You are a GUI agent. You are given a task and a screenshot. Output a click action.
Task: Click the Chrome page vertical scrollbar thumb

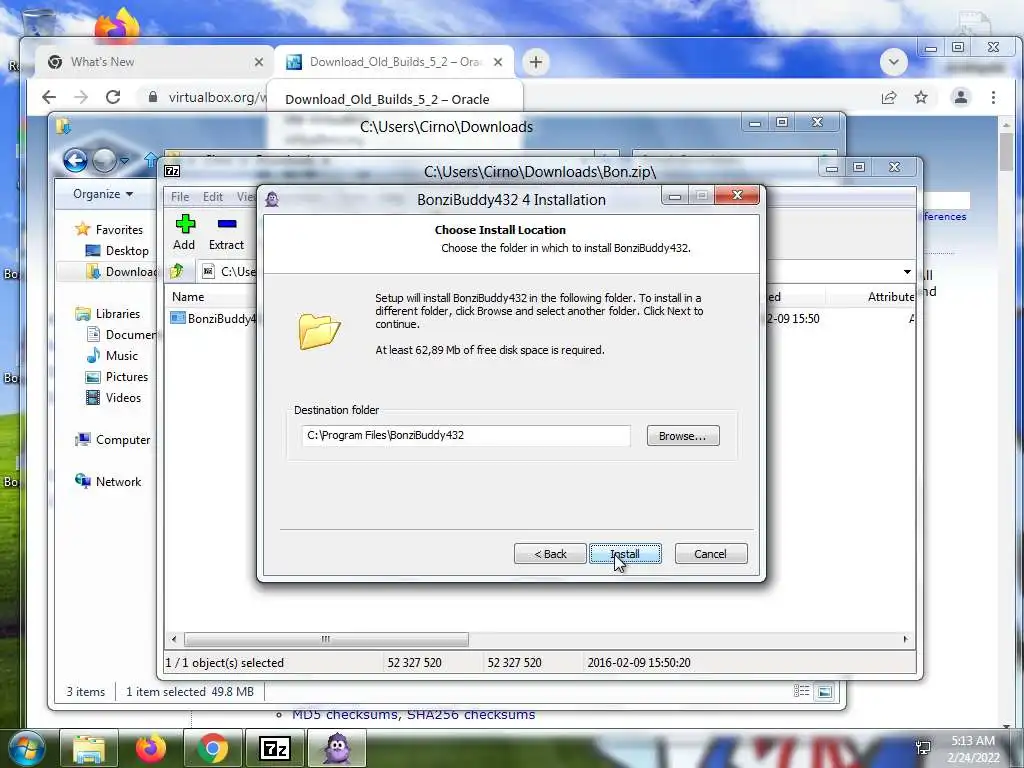pyautogui.click(x=1006, y=152)
